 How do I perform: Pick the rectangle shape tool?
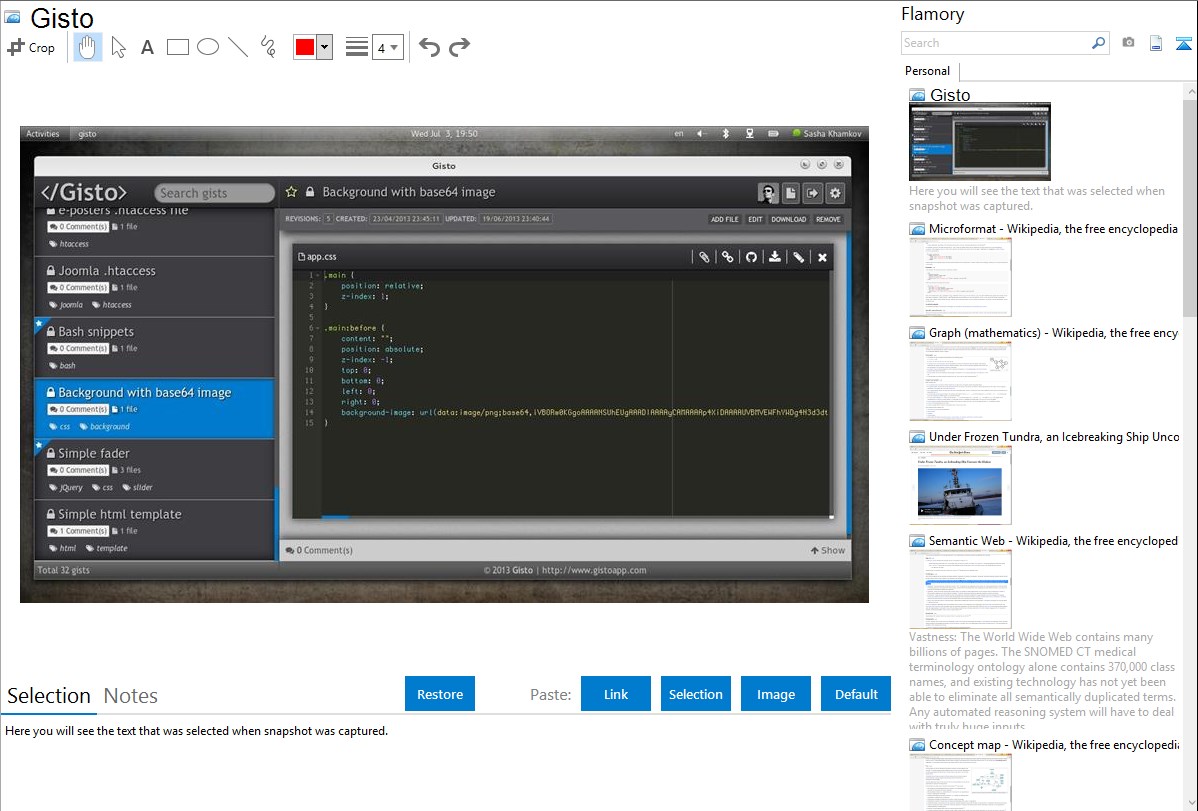(177, 47)
